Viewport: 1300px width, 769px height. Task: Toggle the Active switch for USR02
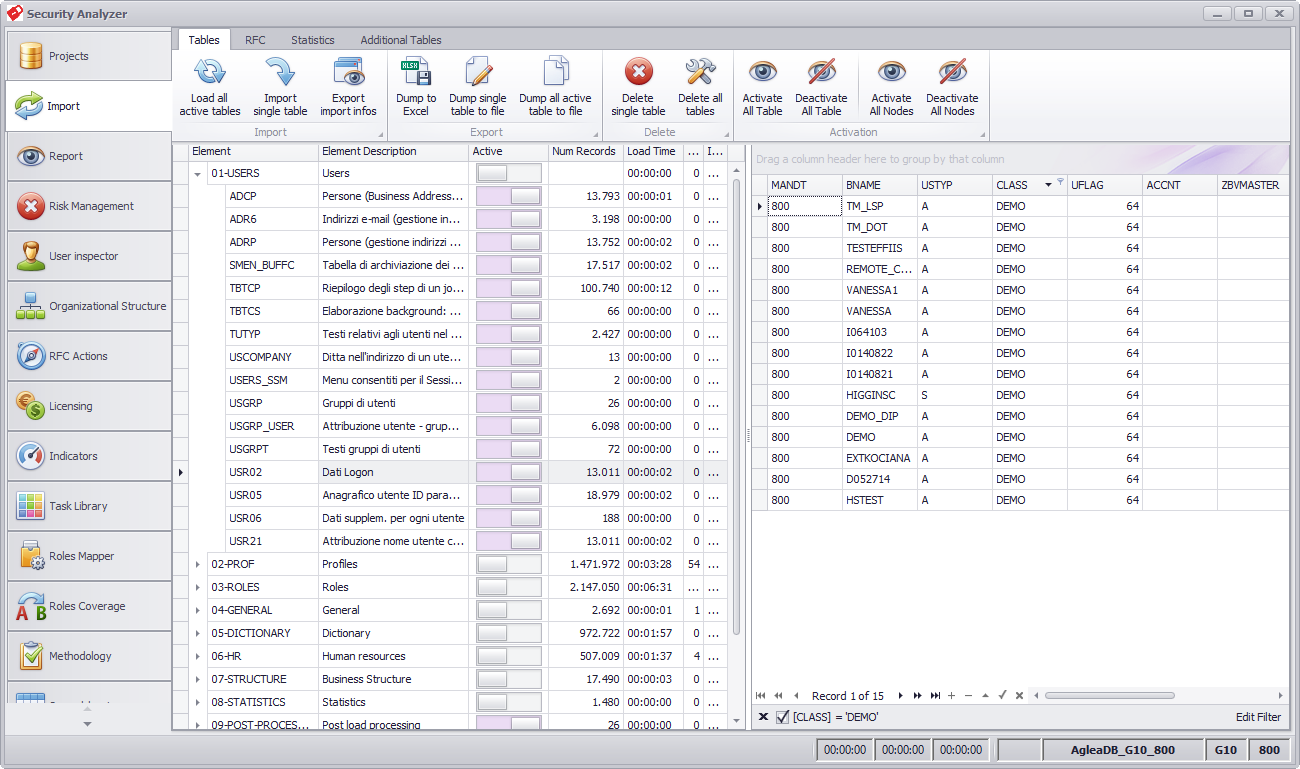point(509,472)
